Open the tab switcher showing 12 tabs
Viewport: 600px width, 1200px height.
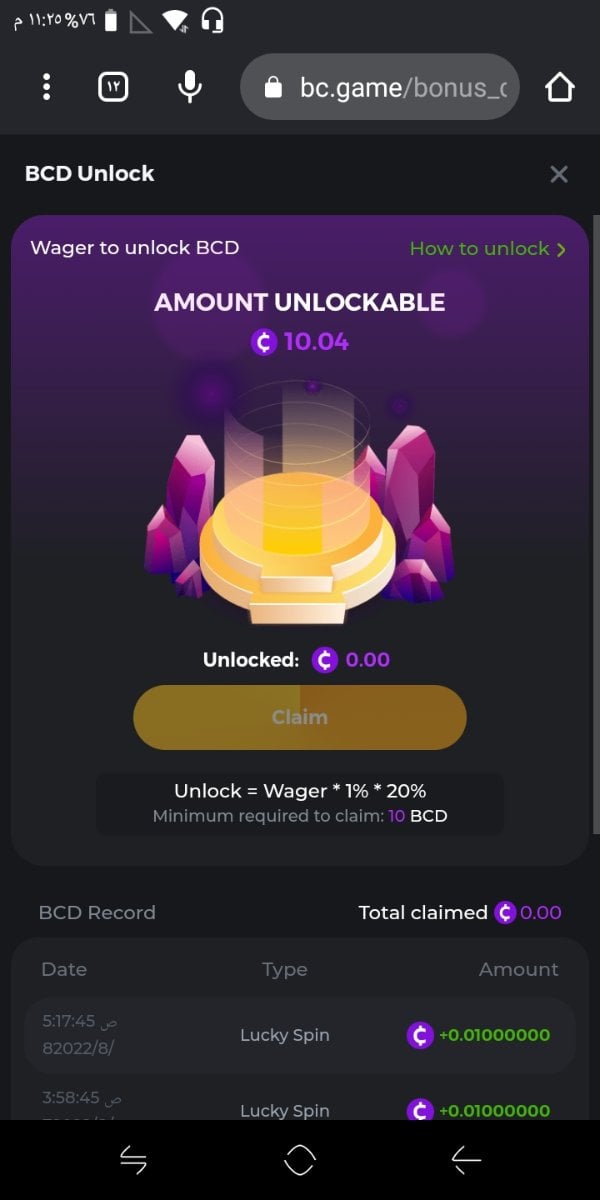[x=114, y=87]
